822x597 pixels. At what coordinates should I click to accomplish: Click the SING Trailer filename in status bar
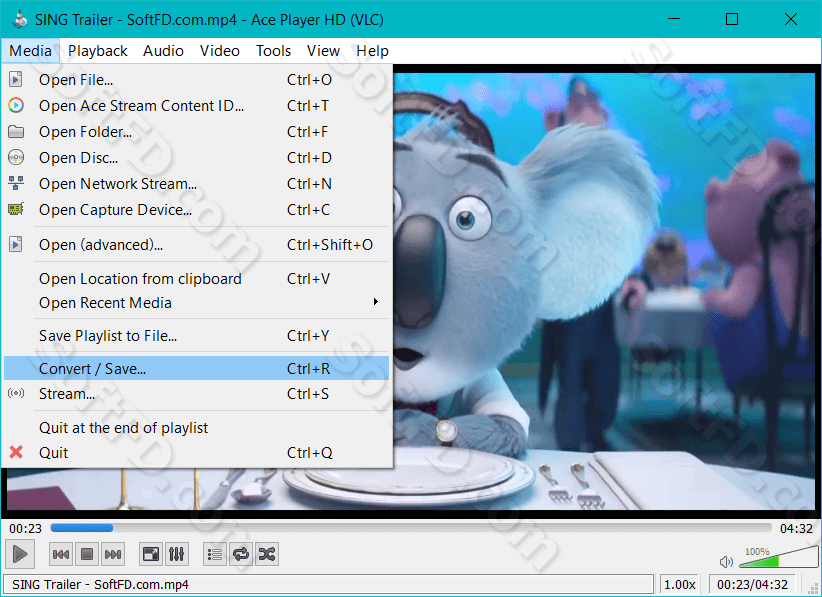coord(100,584)
